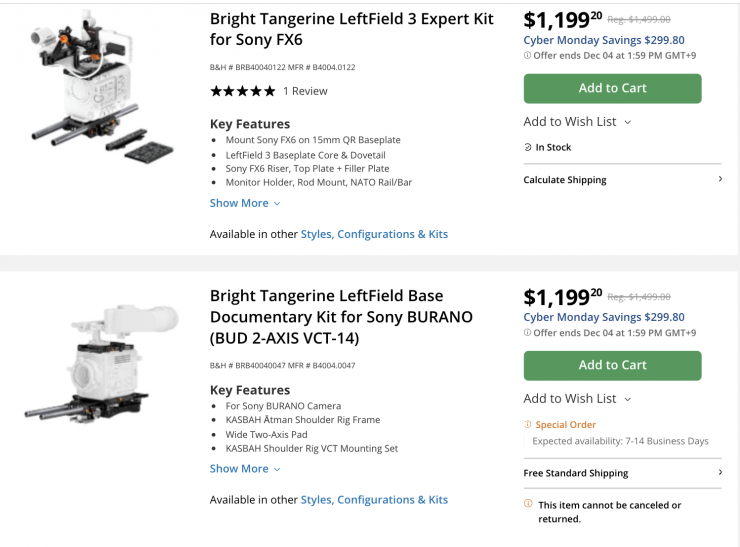The width and height of the screenshot is (740, 547).
Task: Click the info icon beside BURANO offer end date
Action: click(528, 333)
